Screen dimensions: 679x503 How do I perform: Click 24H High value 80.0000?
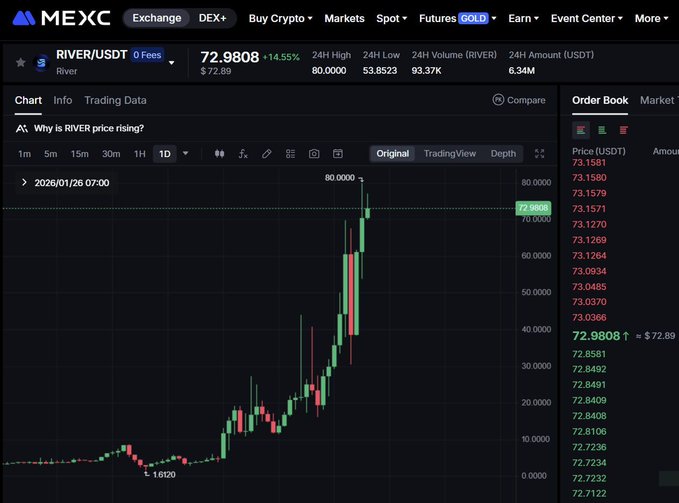click(x=329, y=71)
